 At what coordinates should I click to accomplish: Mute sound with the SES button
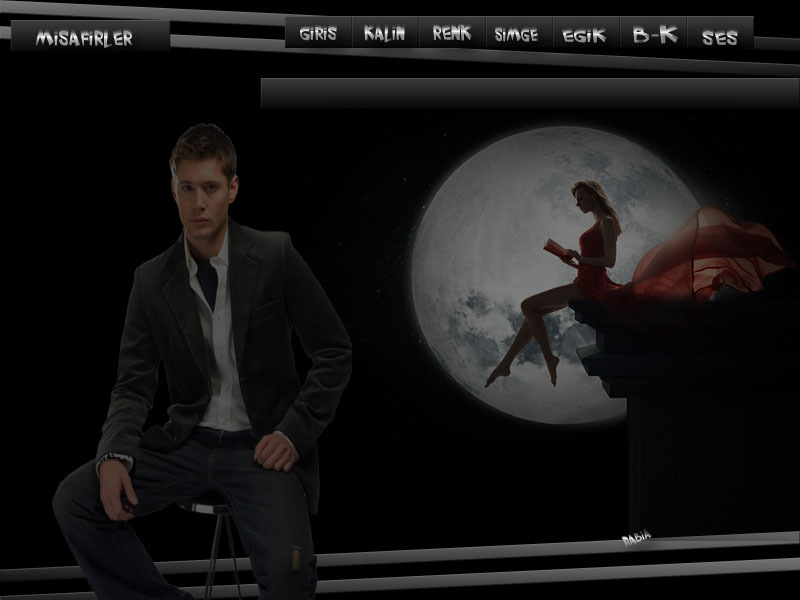720,37
